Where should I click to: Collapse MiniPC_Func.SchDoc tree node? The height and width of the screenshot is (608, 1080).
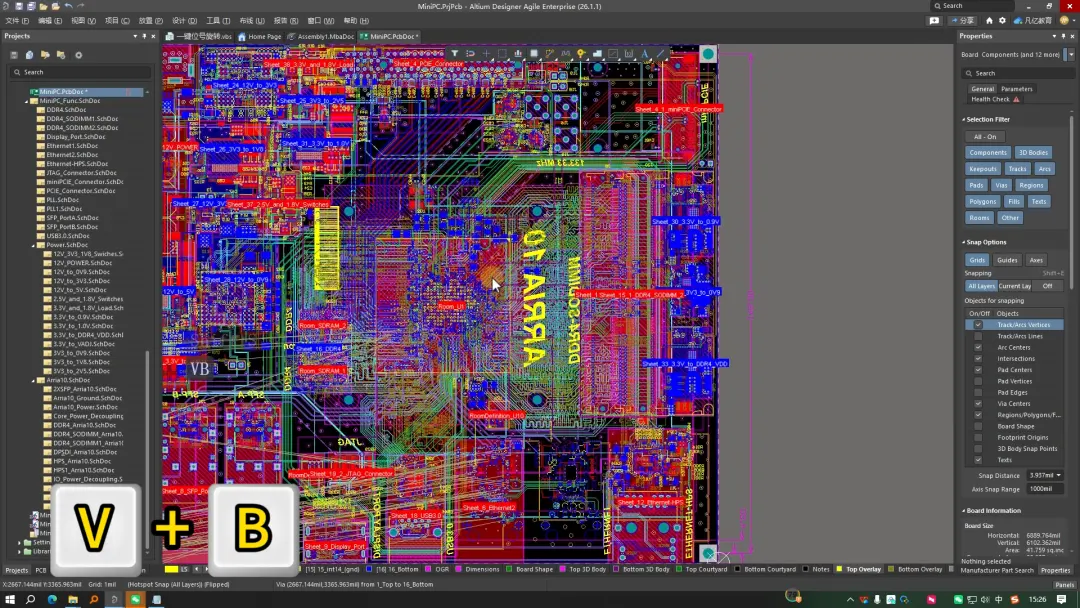click(x=27, y=101)
